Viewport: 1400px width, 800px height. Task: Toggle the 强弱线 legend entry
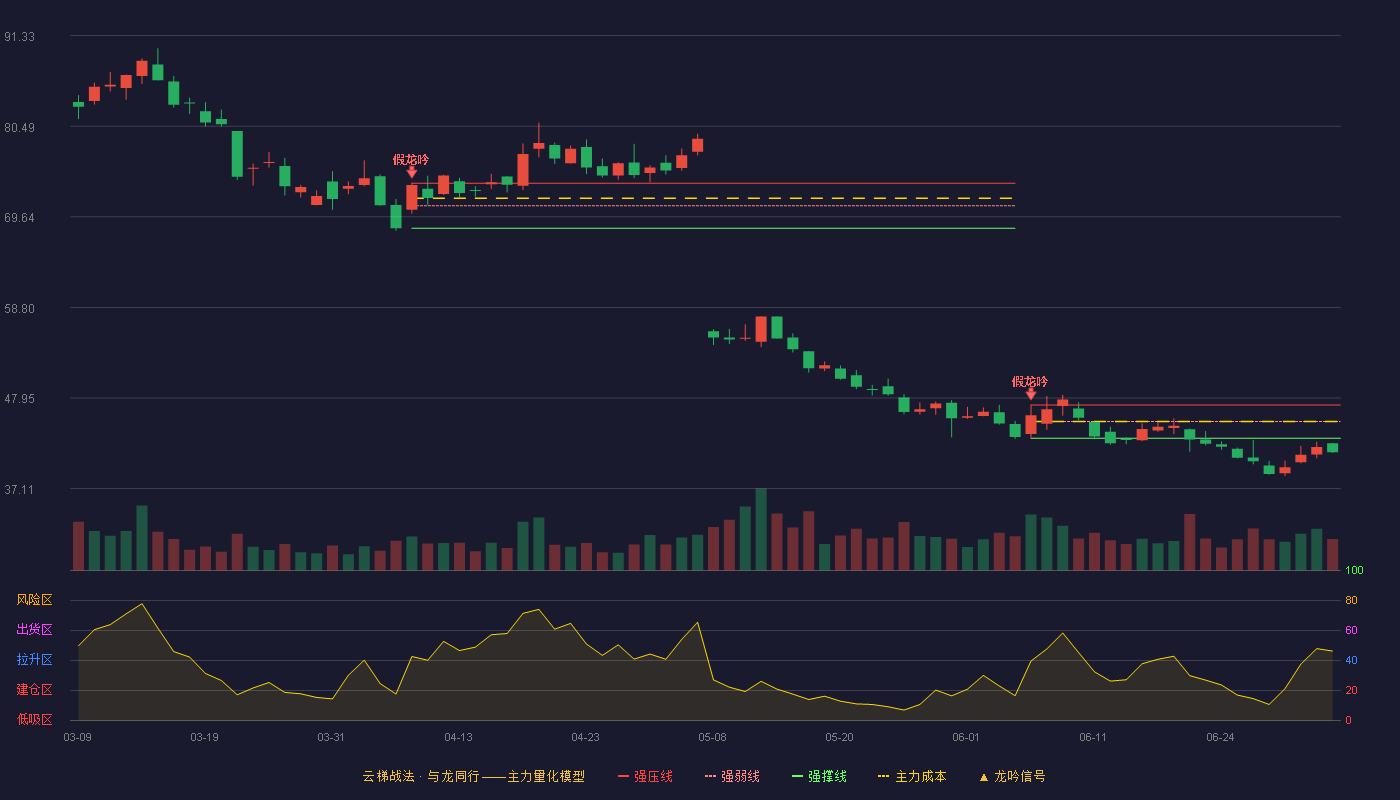click(x=732, y=776)
